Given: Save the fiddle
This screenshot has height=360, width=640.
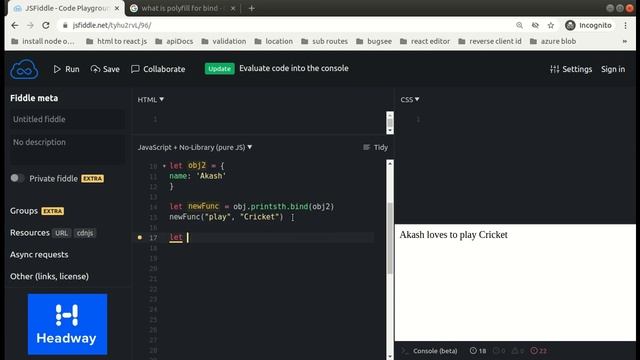Looking at the screenshot, I should (105, 69).
